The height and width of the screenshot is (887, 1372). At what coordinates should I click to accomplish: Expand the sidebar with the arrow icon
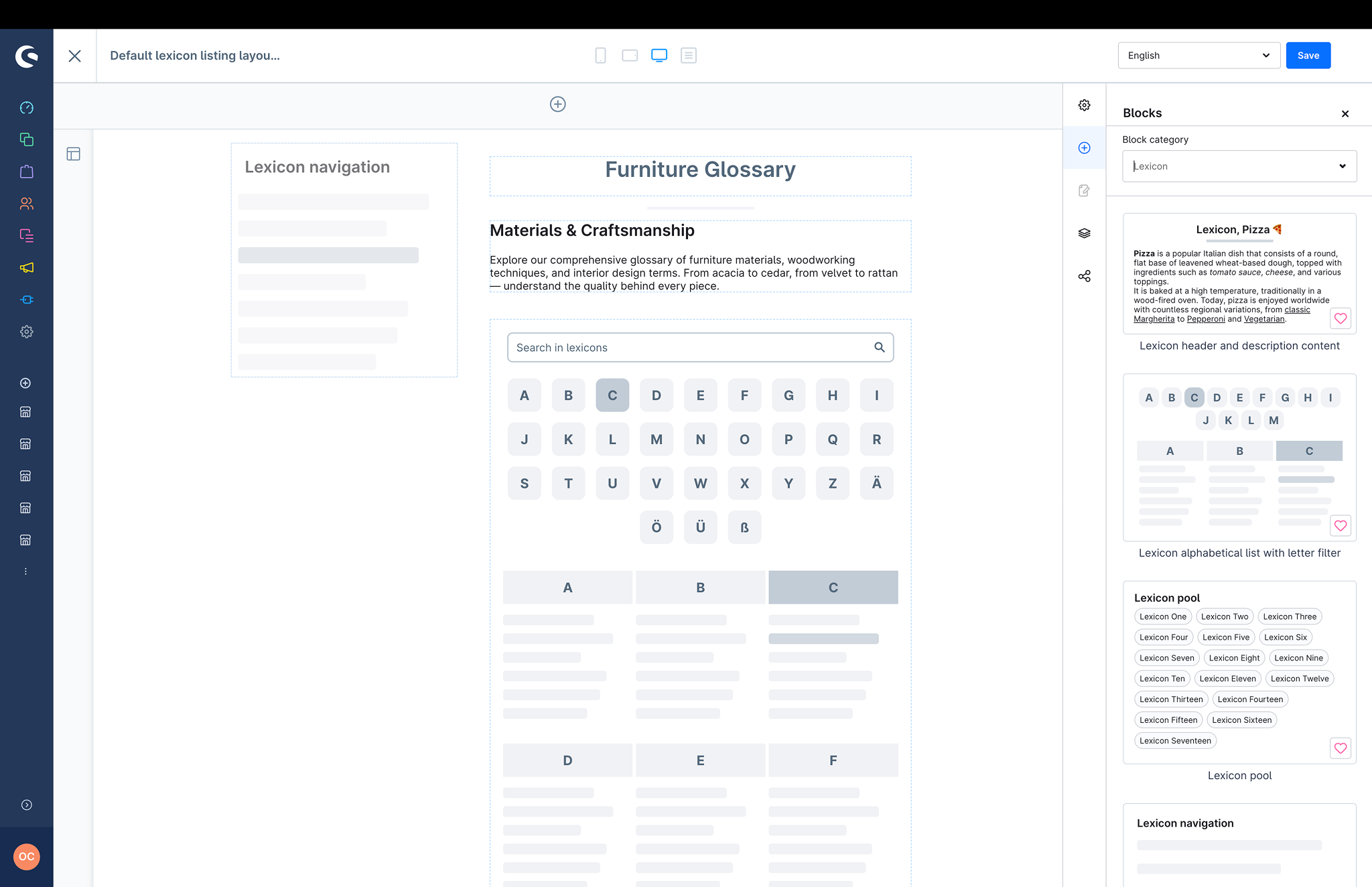(x=27, y=805)
